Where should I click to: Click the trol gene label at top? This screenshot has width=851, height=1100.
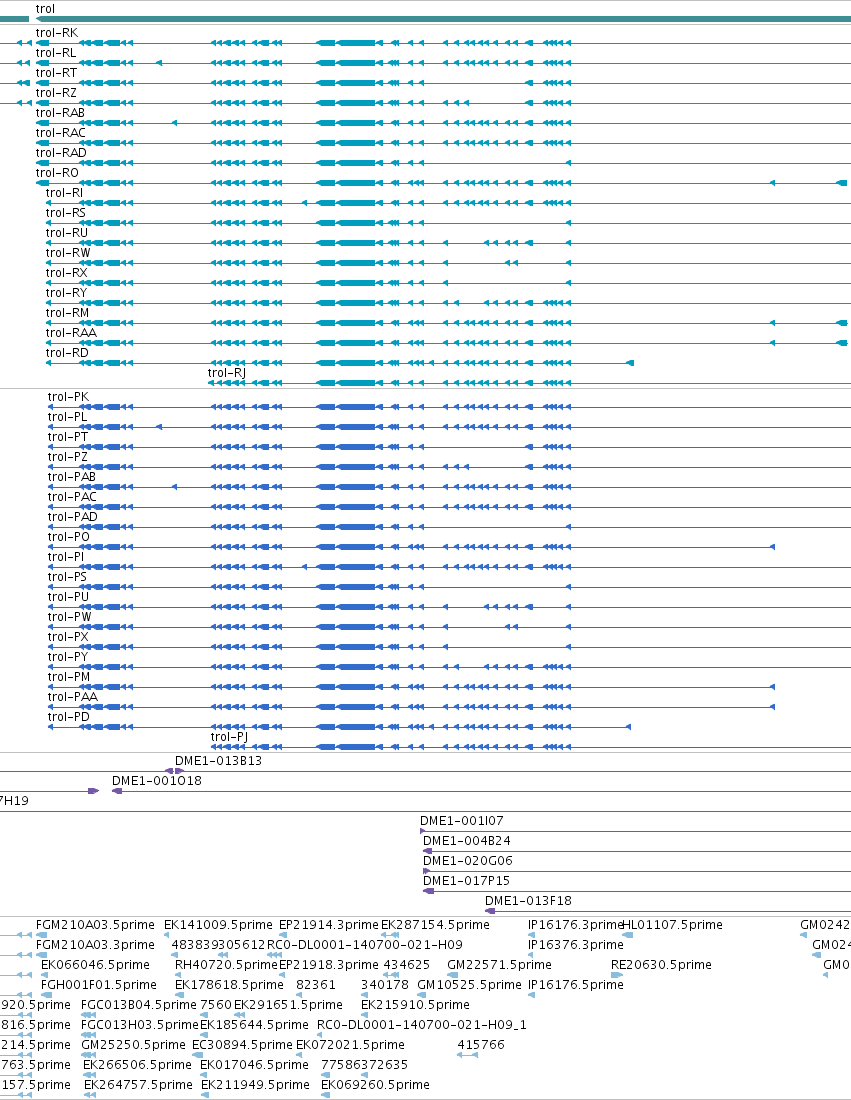pyautogui.click(x=45, y=9)
